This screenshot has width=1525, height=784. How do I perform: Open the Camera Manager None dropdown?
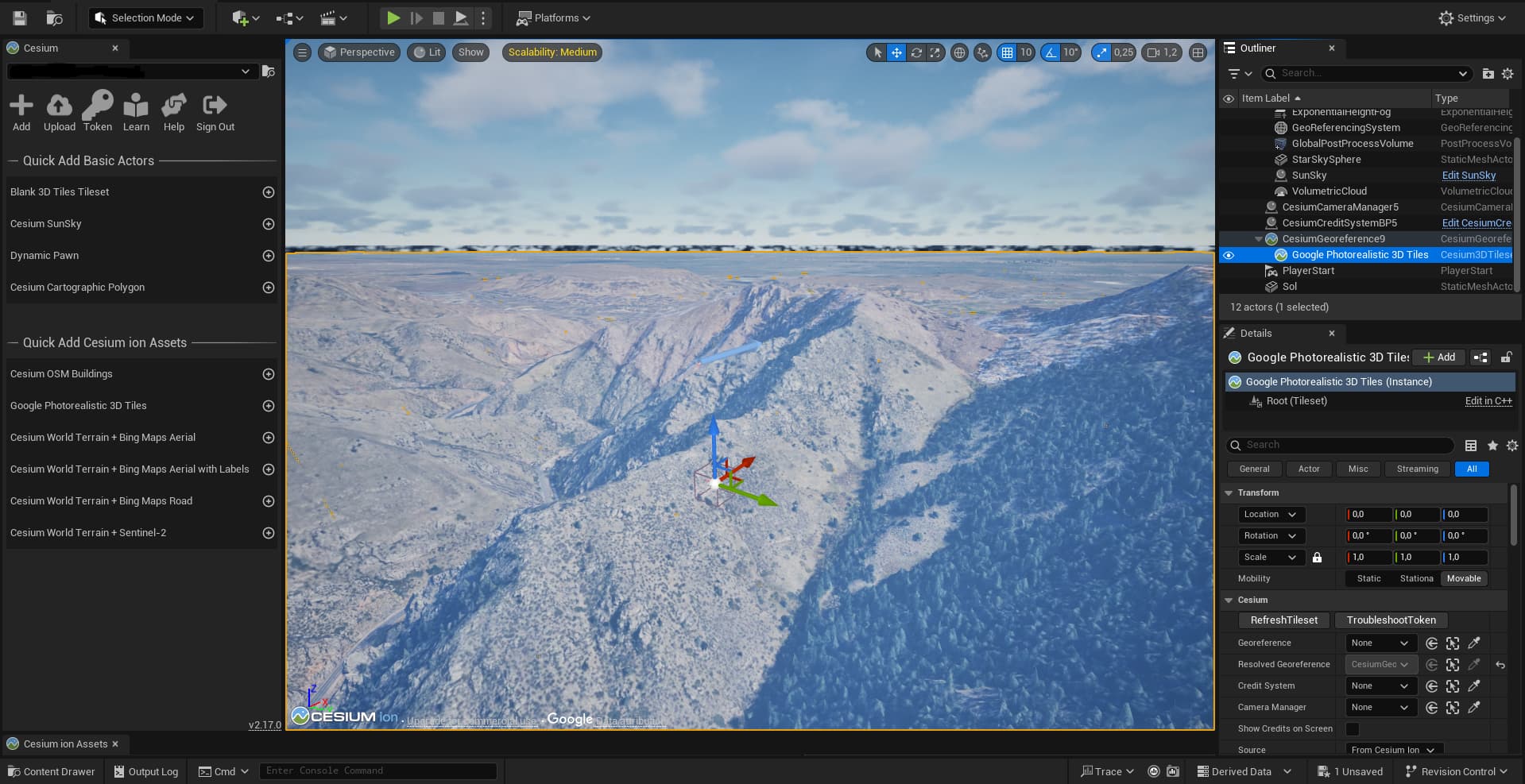click(x=1381, y=708)
